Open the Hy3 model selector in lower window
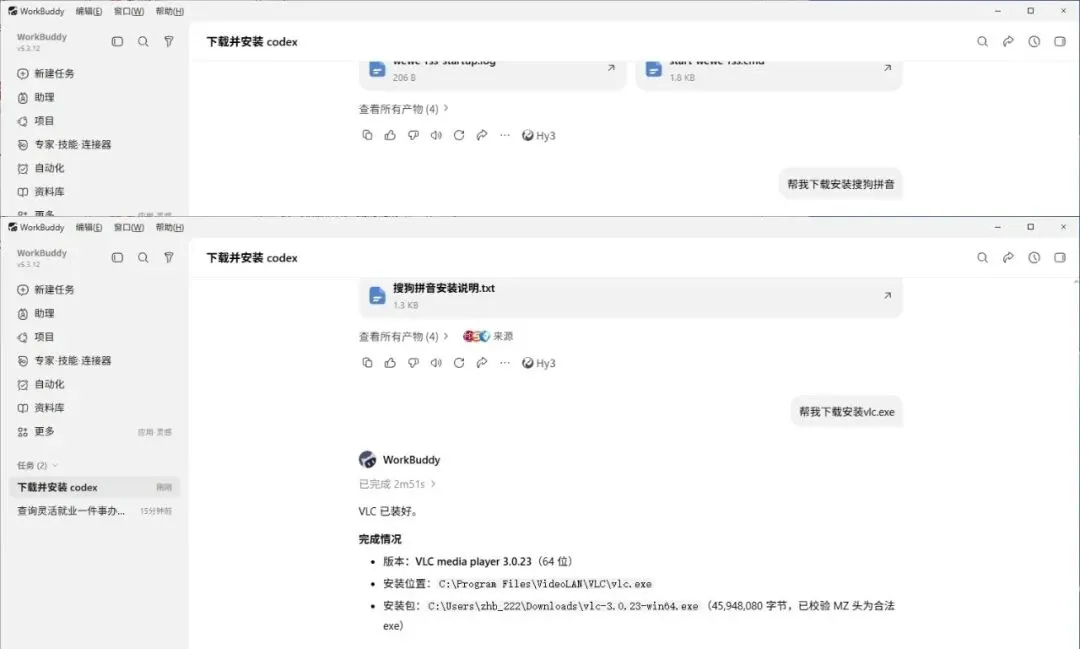Viewport: 1080px width, 649px height. pos(539,362)
